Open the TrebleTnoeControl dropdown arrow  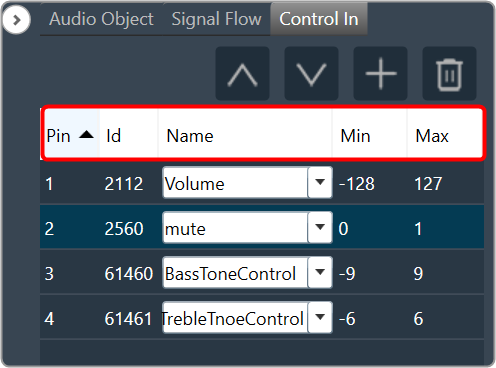click(320, 317)
